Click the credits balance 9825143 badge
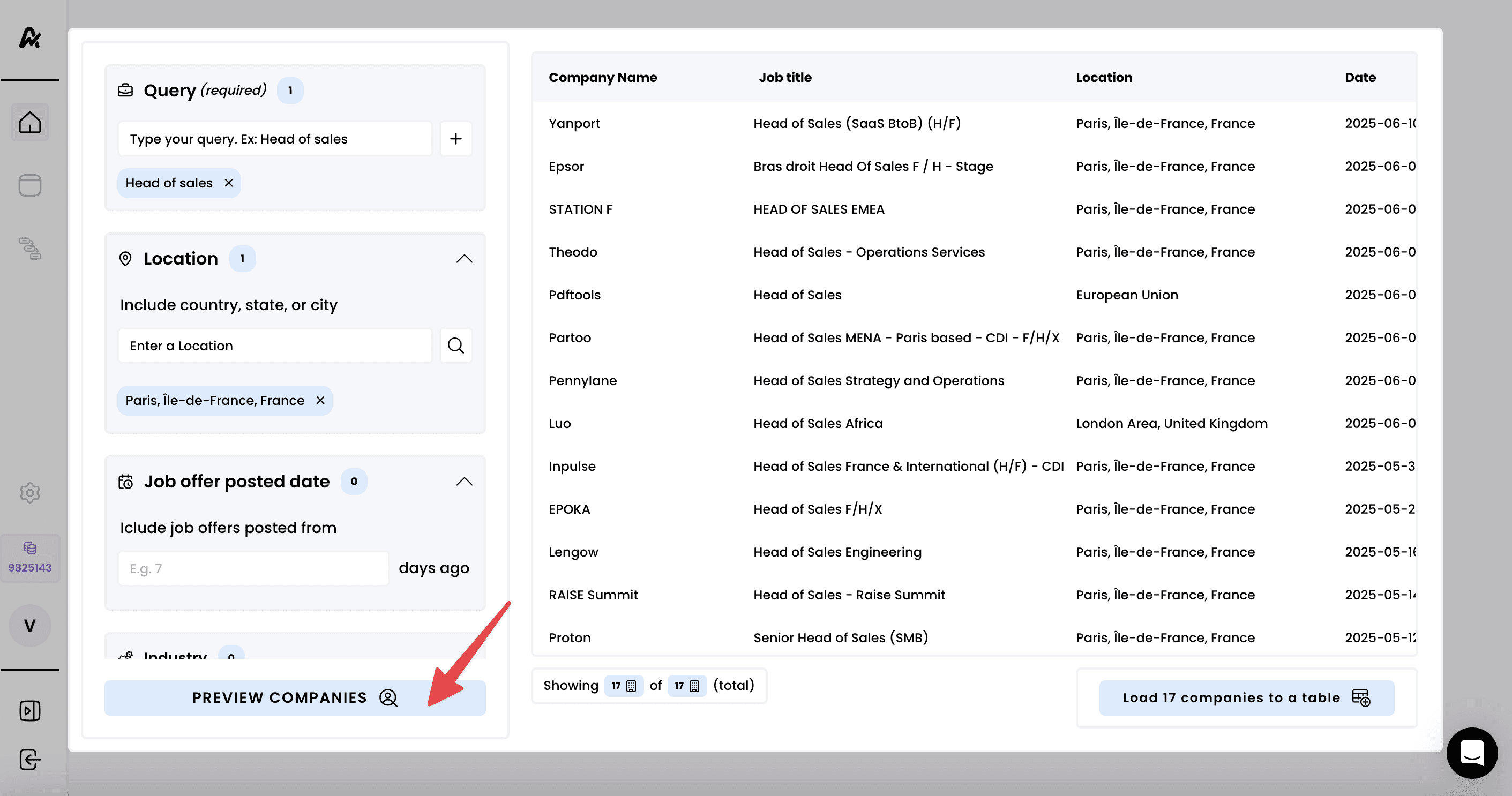The height and width of the screenshot is (796, 1512). coord(30,558)
